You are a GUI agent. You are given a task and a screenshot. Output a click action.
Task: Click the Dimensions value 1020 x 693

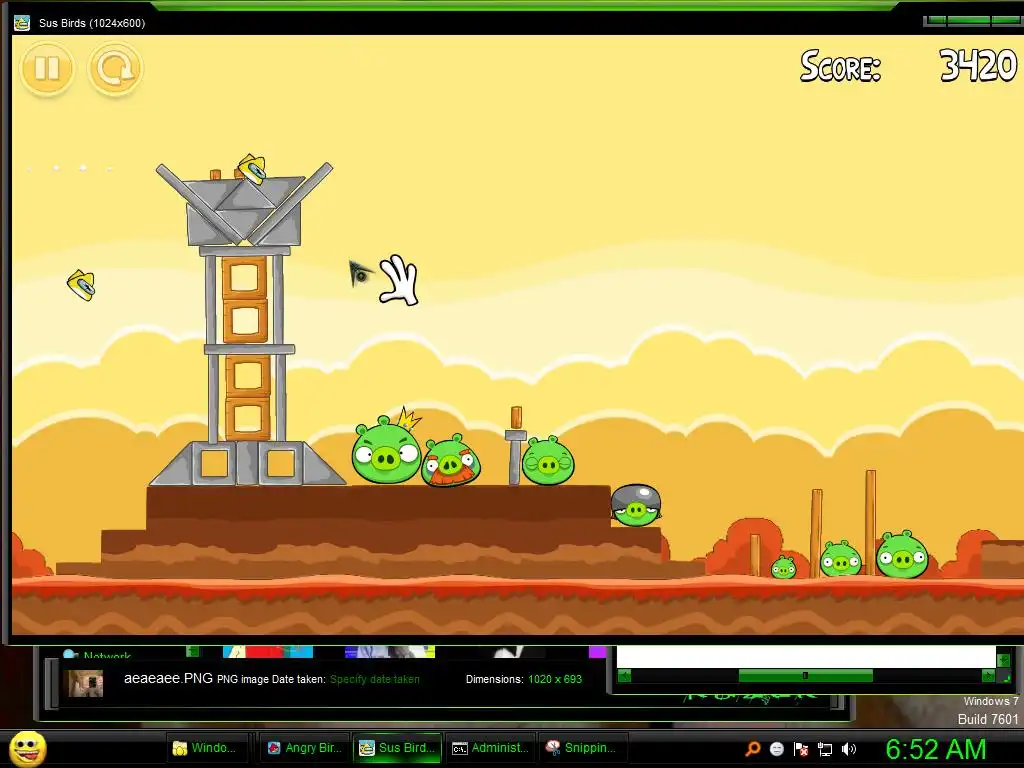point(555,679)
